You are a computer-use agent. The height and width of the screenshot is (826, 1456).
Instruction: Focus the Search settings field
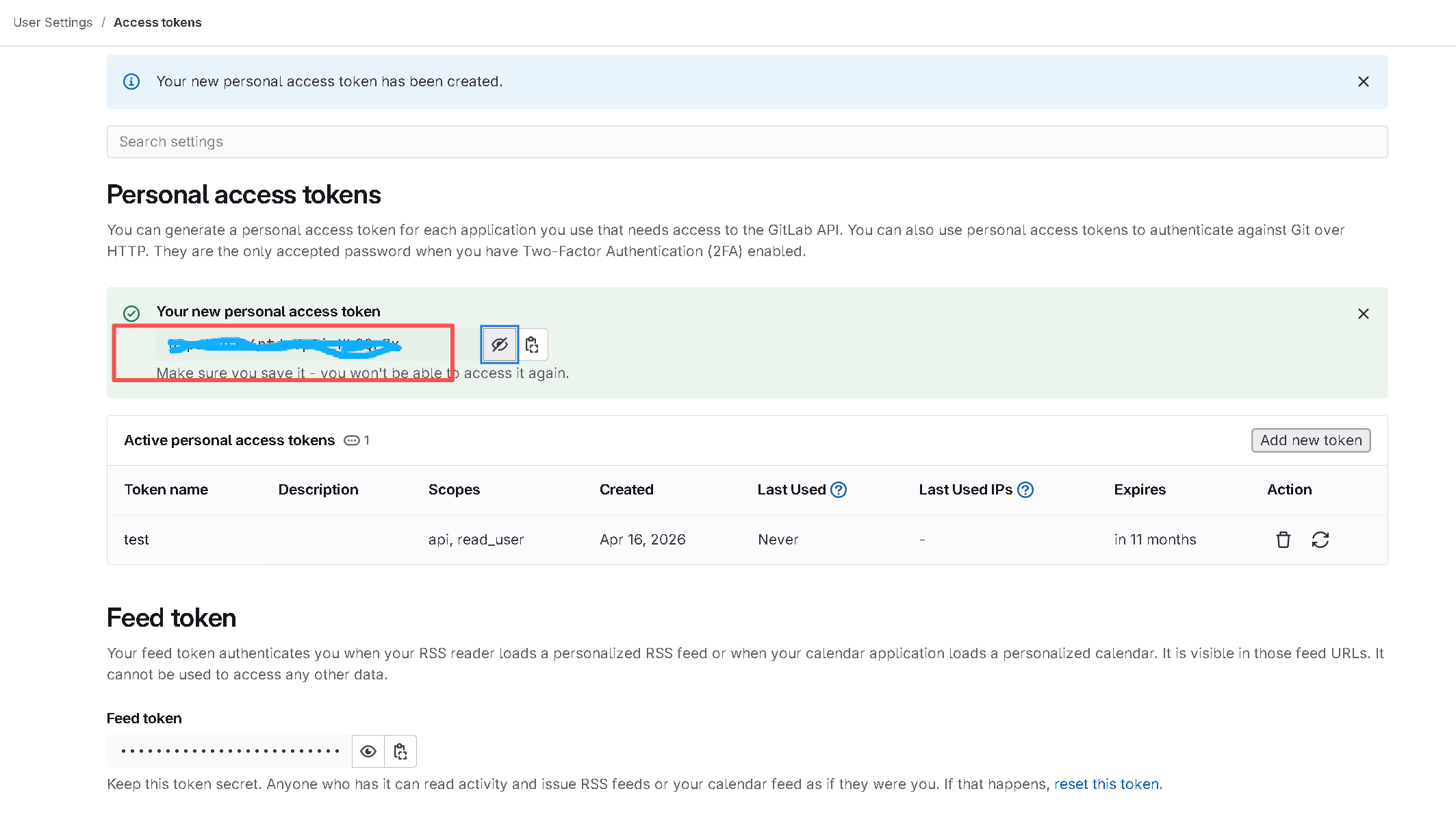[746, 142]
